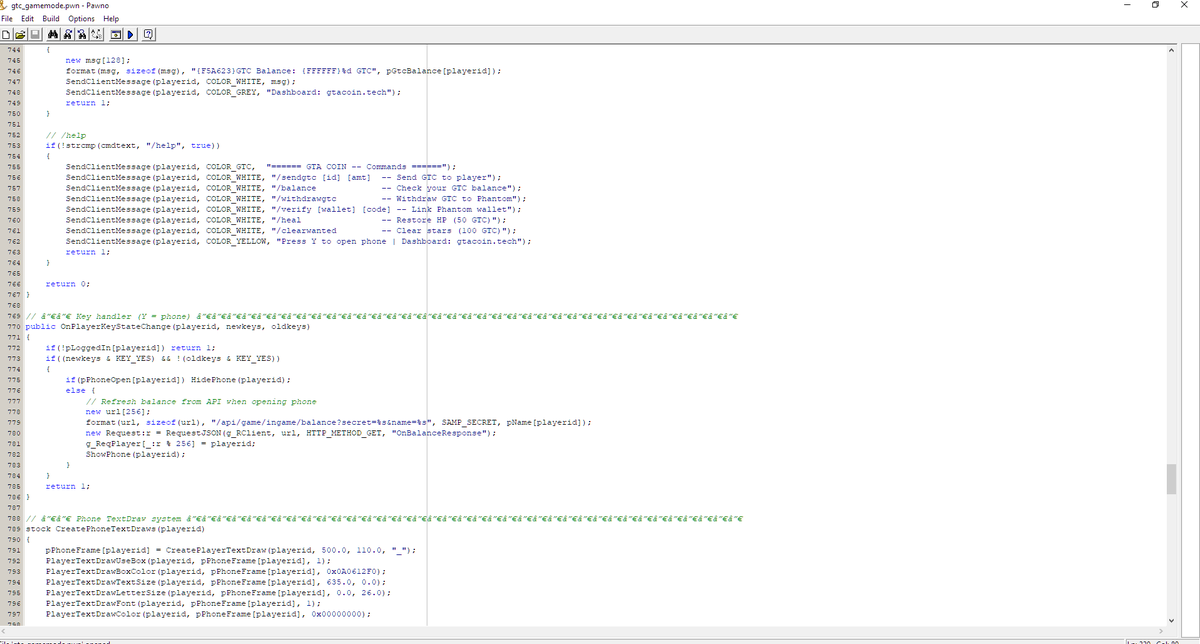1200x644 pixels.
Task: Click the 'Phone TextDraw system' comment line
Action: 383,517
